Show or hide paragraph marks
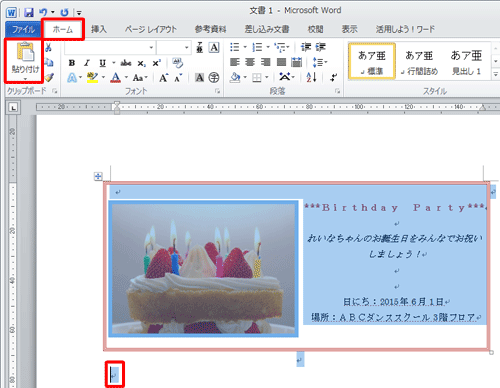Screen dimensions: 500x388 coord(333,78)
